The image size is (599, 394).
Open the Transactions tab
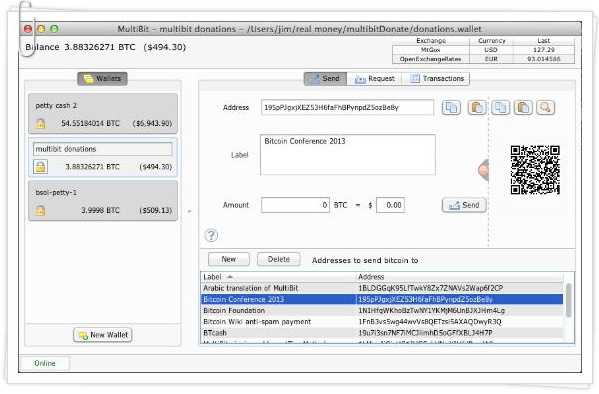click(x=437, y=79)
